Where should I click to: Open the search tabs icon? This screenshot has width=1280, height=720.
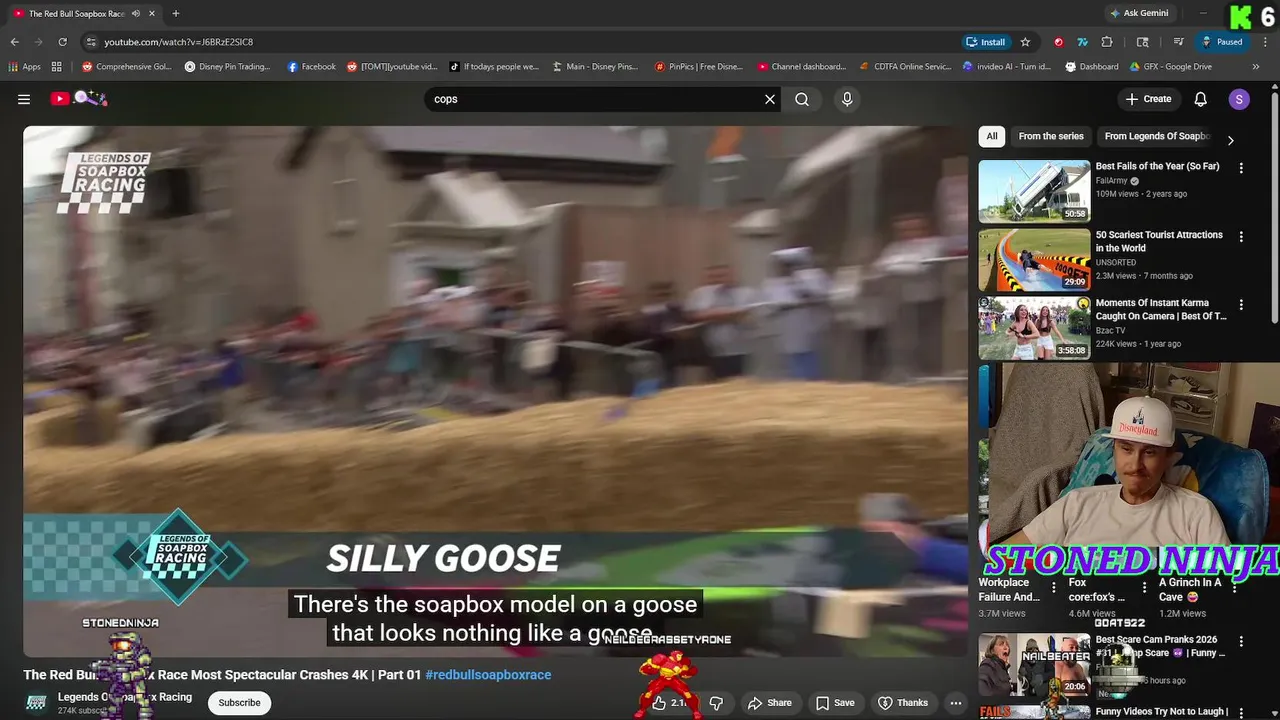click(x=1143, y=42)
